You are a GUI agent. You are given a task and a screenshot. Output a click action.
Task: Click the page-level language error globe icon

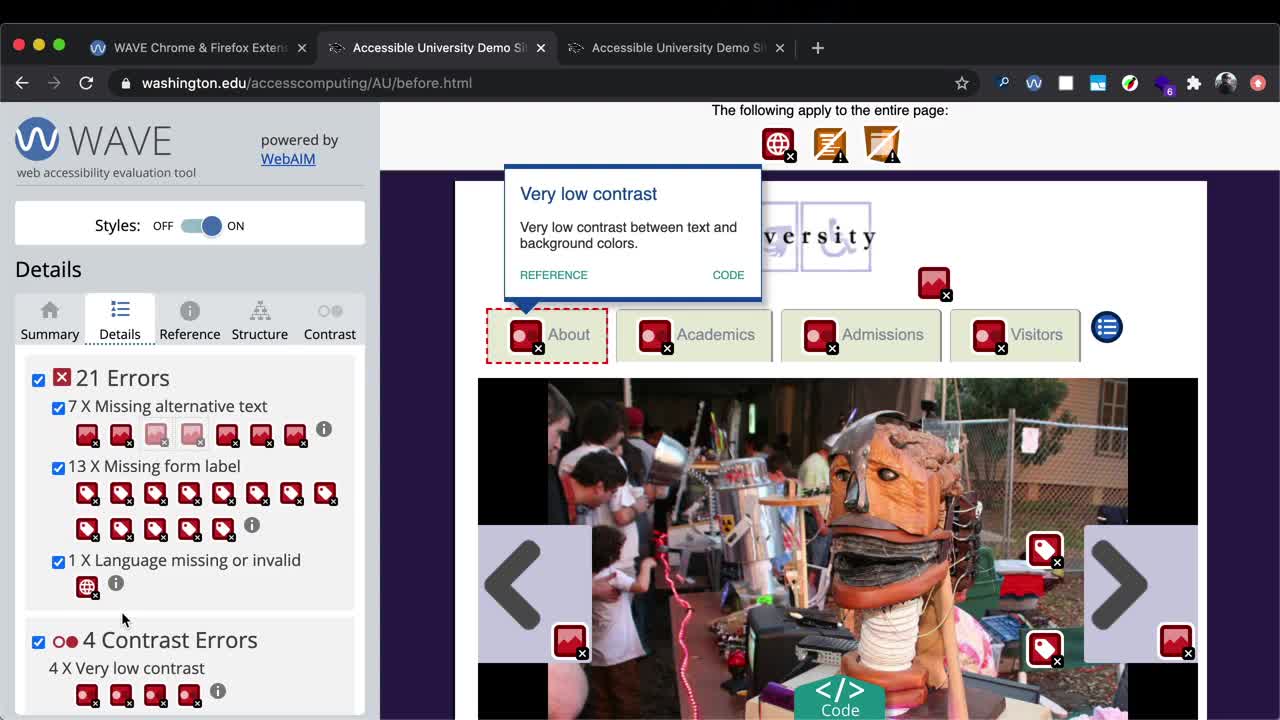click(778, 144)
